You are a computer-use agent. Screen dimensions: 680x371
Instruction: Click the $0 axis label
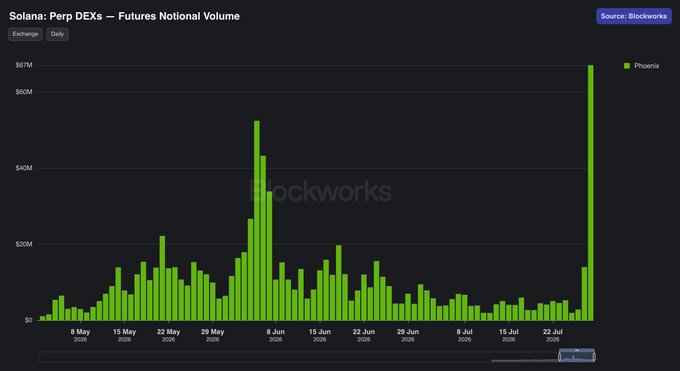(28, 320)
